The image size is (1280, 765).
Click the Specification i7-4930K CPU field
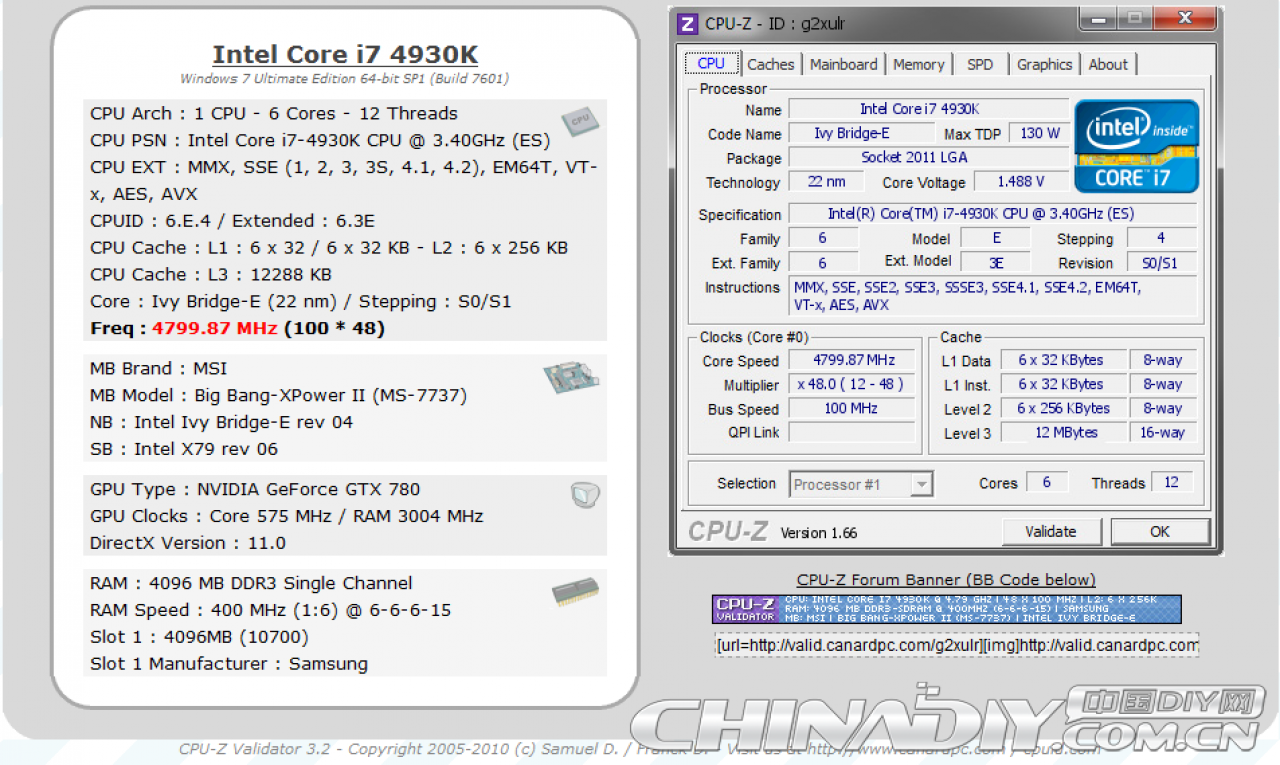click(993, 213)
